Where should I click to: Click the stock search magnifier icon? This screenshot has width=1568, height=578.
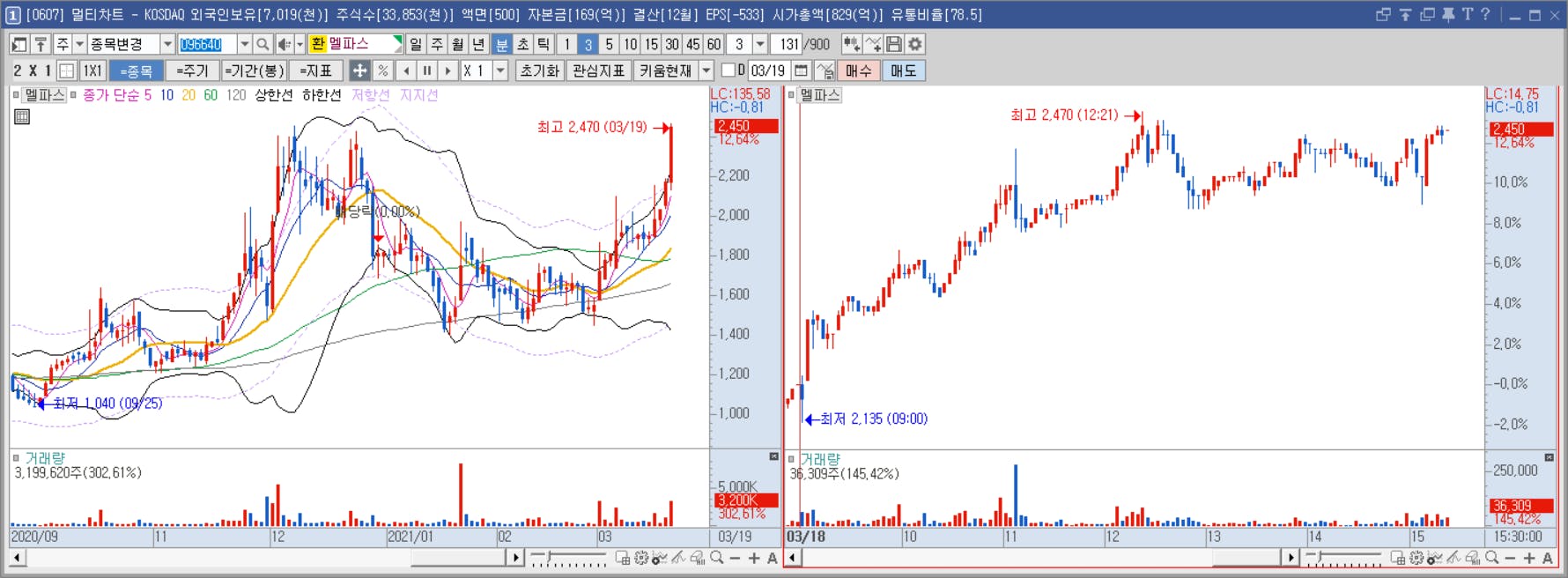click(263, 44)
